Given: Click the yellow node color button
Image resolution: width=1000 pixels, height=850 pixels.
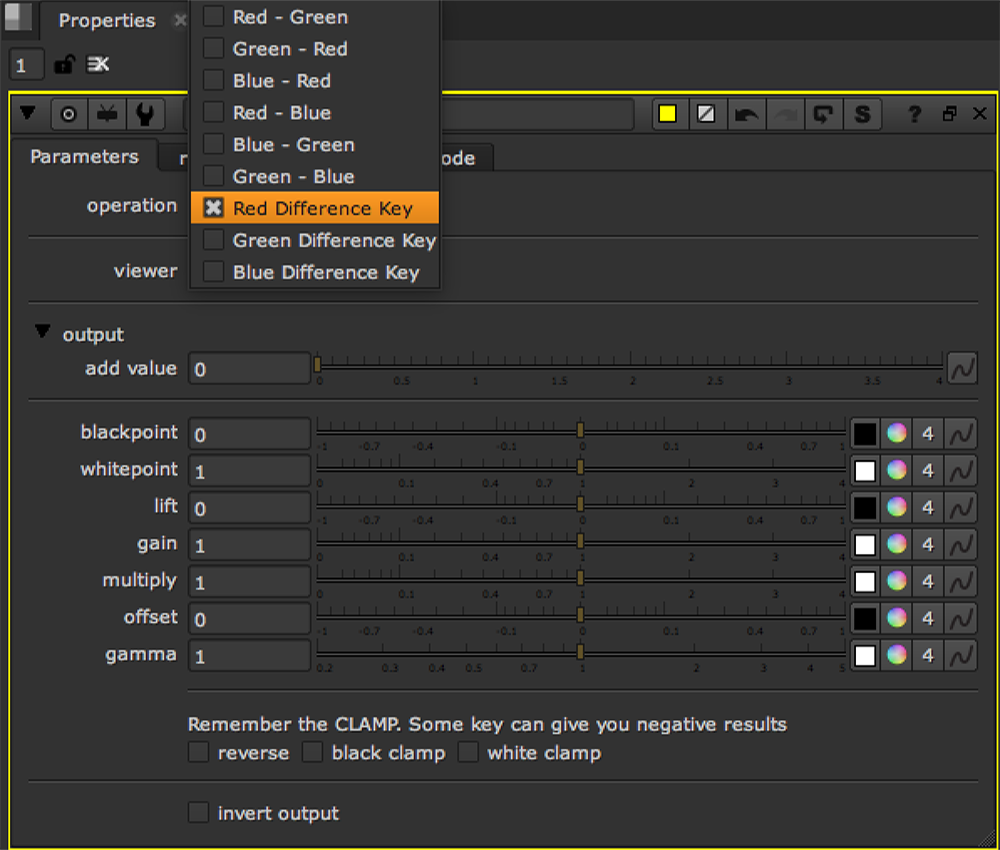Looking at the screenshot, I should click(x=668, y=115).
